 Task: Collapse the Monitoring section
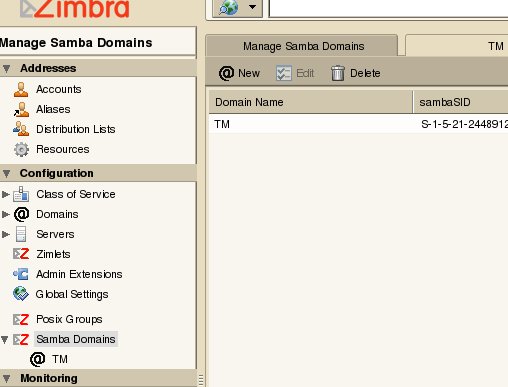7,379
